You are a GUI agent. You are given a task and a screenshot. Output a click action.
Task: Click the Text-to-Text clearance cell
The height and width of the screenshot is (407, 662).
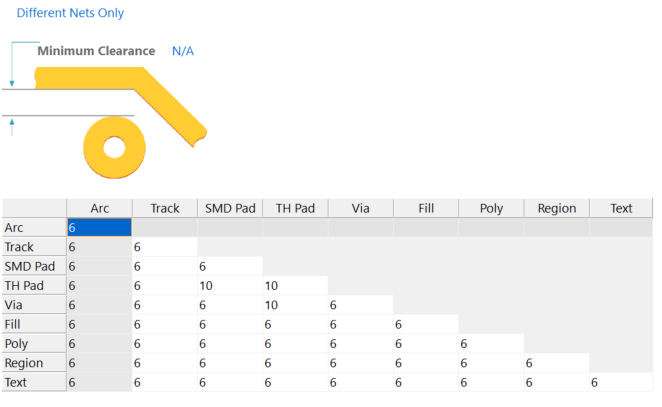[621, 383]
